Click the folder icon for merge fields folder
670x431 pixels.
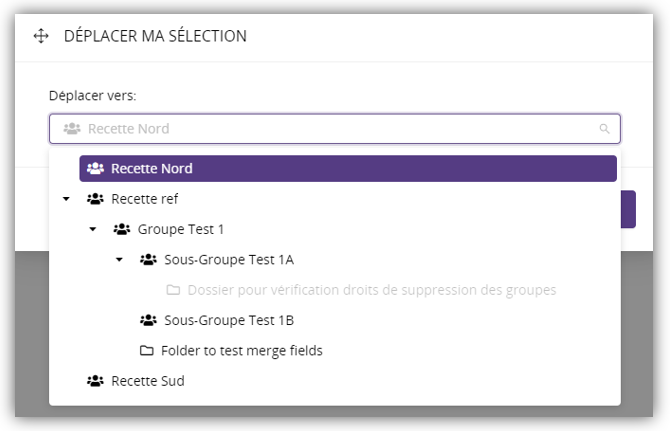tap(147, 351)
